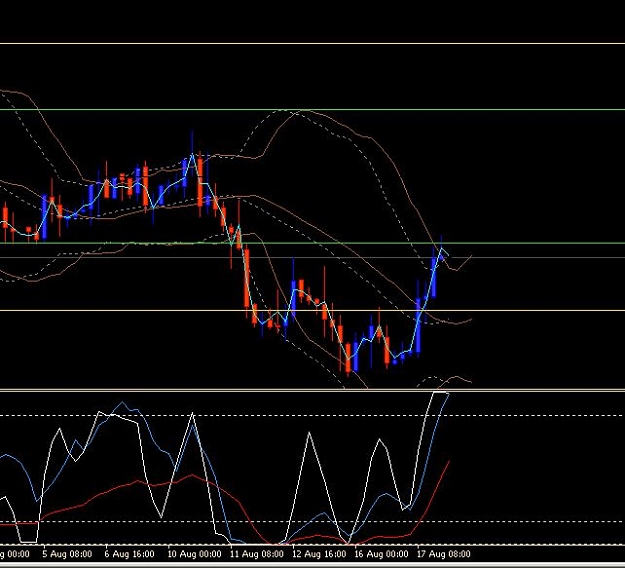Image resolution: width=625 pixels, height=568 pixels.
Task: Click the '12 Aug 16:00' time axis label
Action: [x=319, y=554]
